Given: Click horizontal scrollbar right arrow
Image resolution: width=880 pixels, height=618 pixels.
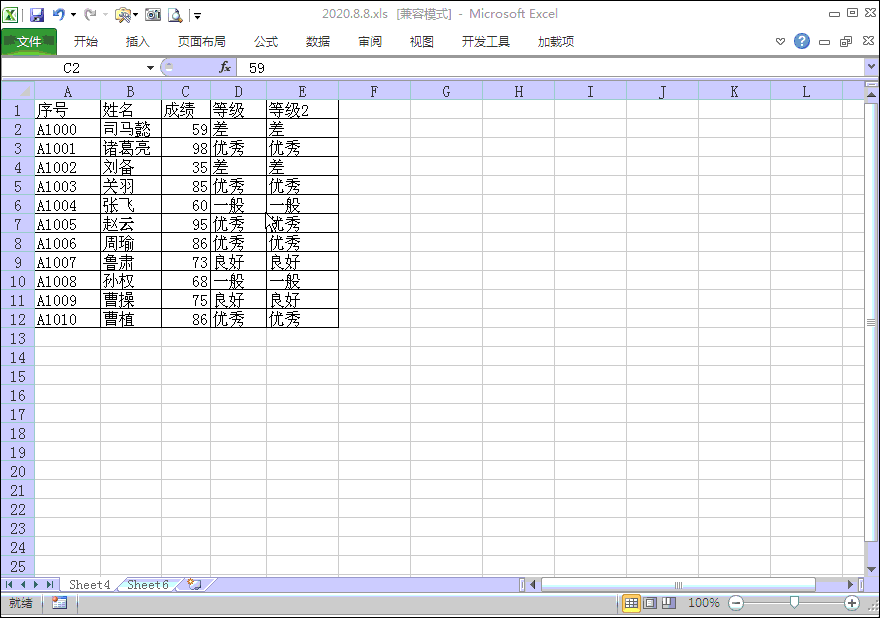Looking at the screenshot, I should click(x=850, y=585).
